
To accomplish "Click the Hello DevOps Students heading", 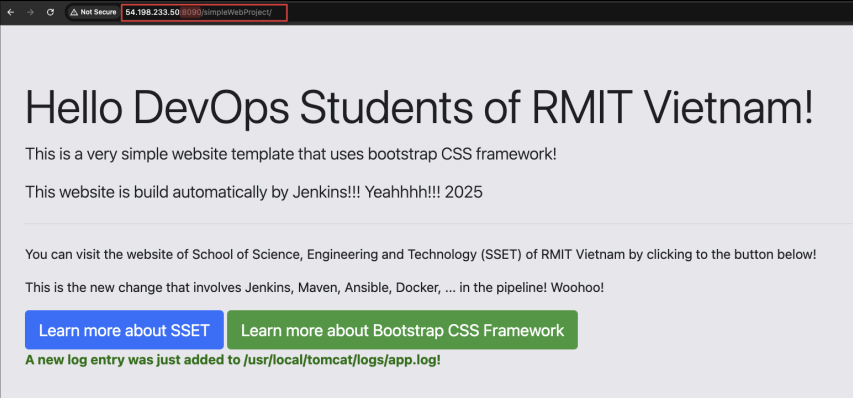I will pos(419,107).
